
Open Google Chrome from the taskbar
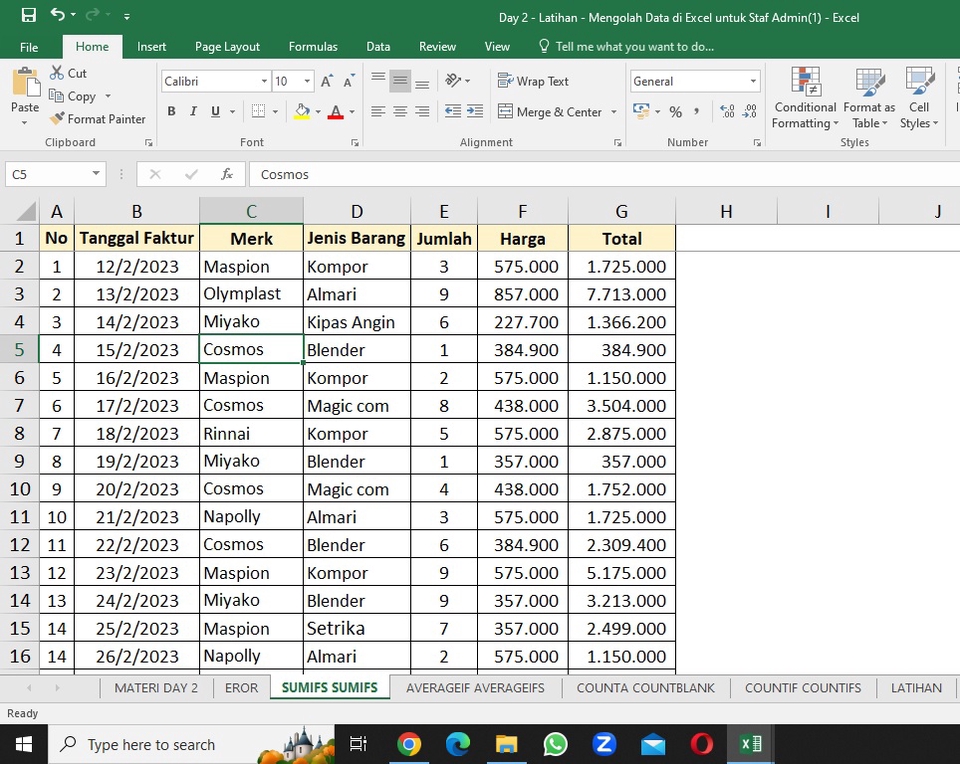[408, 744]
